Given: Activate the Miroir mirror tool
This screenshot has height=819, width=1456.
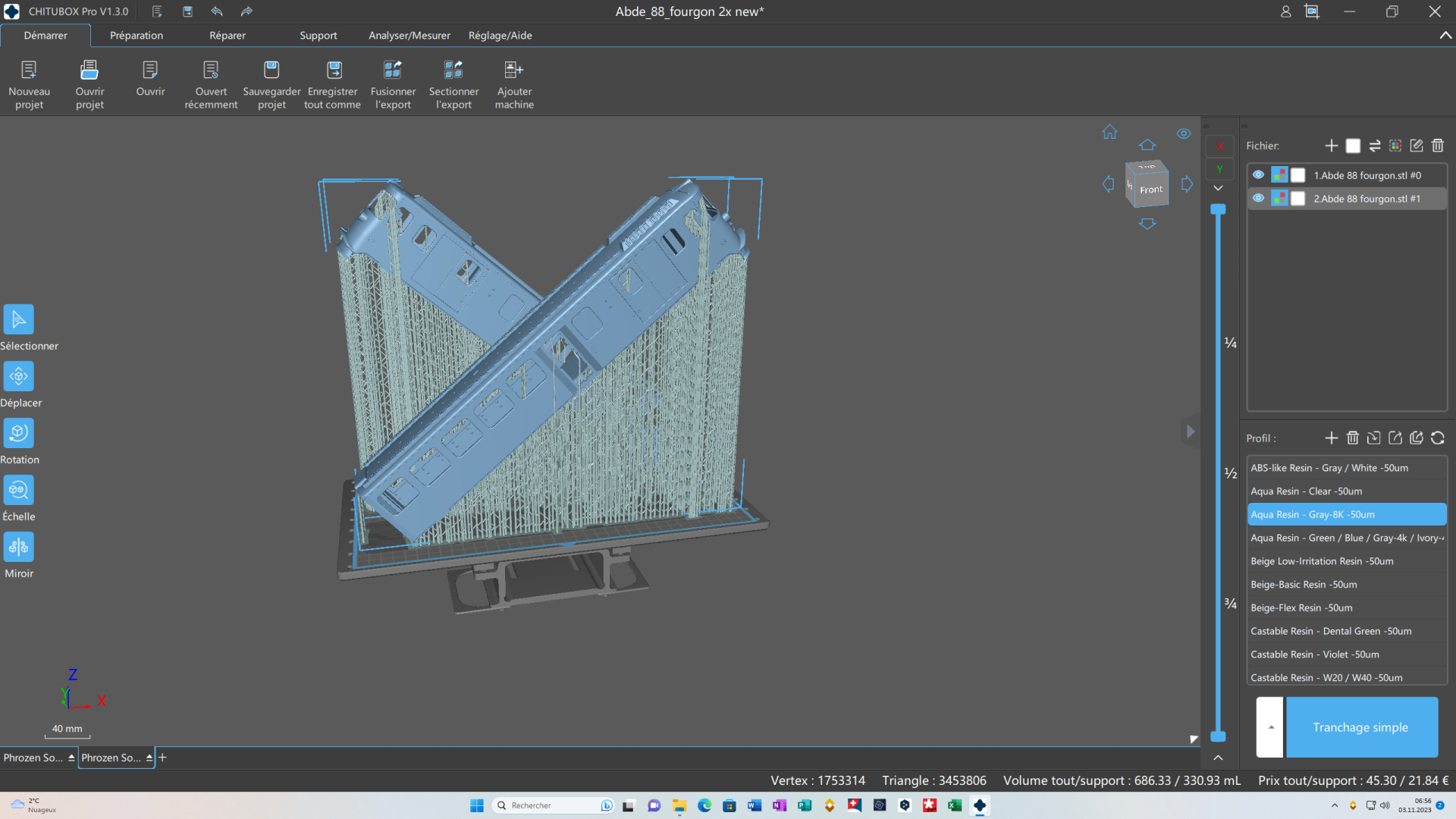Looking at the screenshot, I should pyautogui.click(x=18, y=547).
